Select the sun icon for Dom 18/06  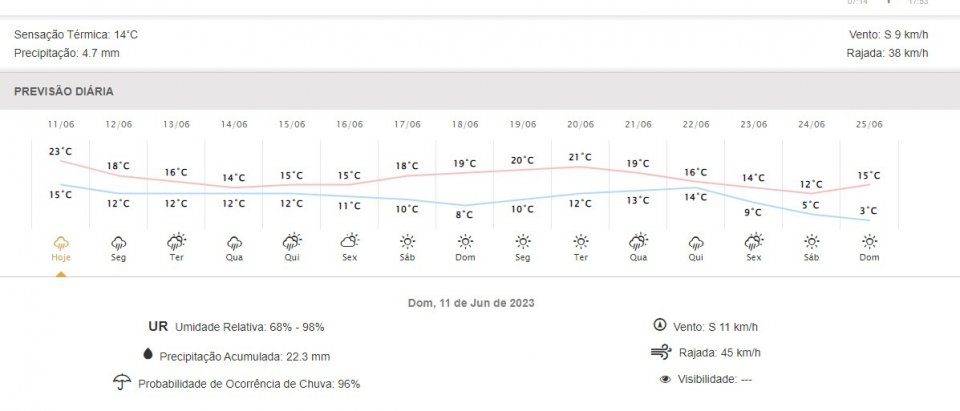(465, 241)
